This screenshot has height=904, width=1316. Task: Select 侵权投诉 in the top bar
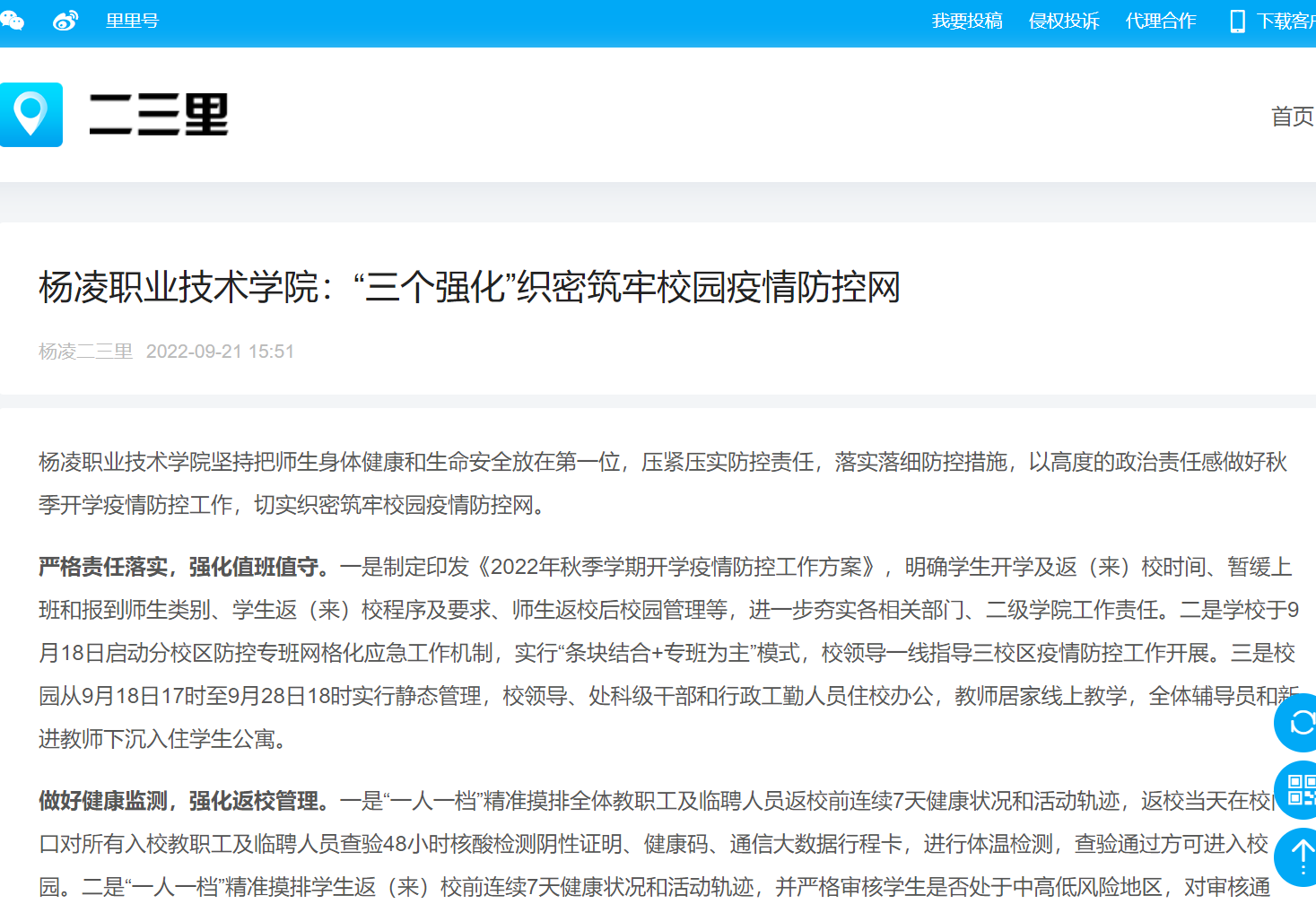coord(1063,21)
